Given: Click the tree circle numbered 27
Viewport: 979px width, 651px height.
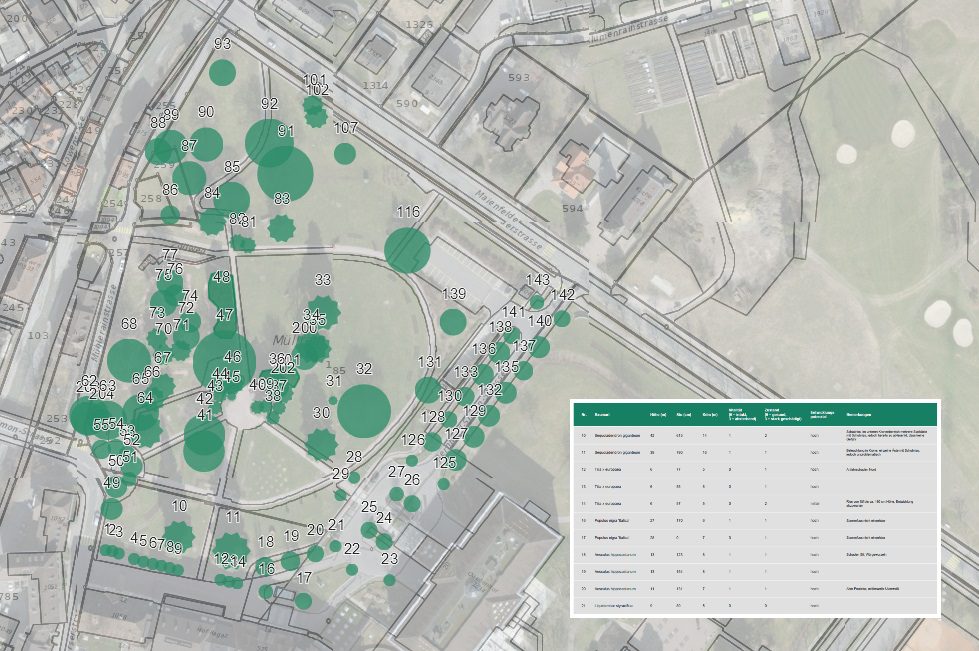Looking at the screenshot, I should (396, 494).
